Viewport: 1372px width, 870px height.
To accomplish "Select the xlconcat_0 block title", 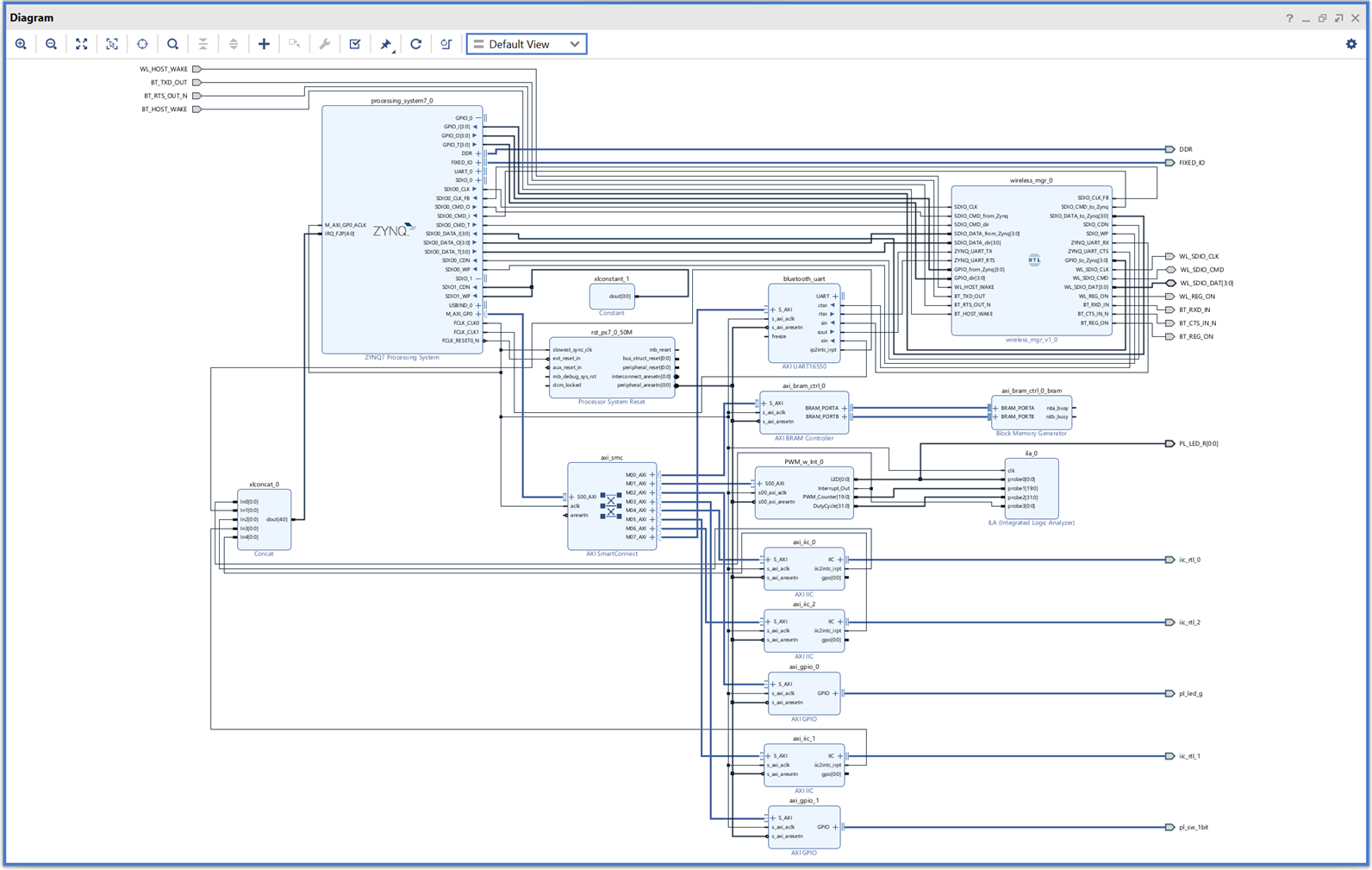I will [264, 485].
